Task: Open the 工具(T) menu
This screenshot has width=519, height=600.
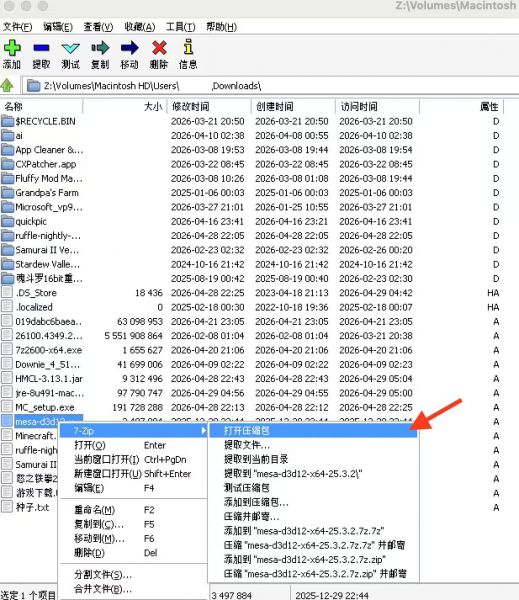Action: tap(180, 27)
